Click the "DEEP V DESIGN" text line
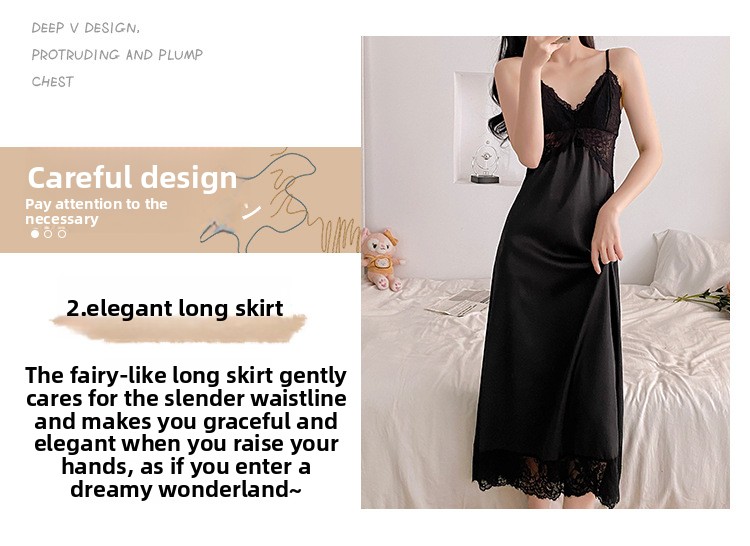Image resolution: width=750 pixels, height=546 pixels. 86,28
